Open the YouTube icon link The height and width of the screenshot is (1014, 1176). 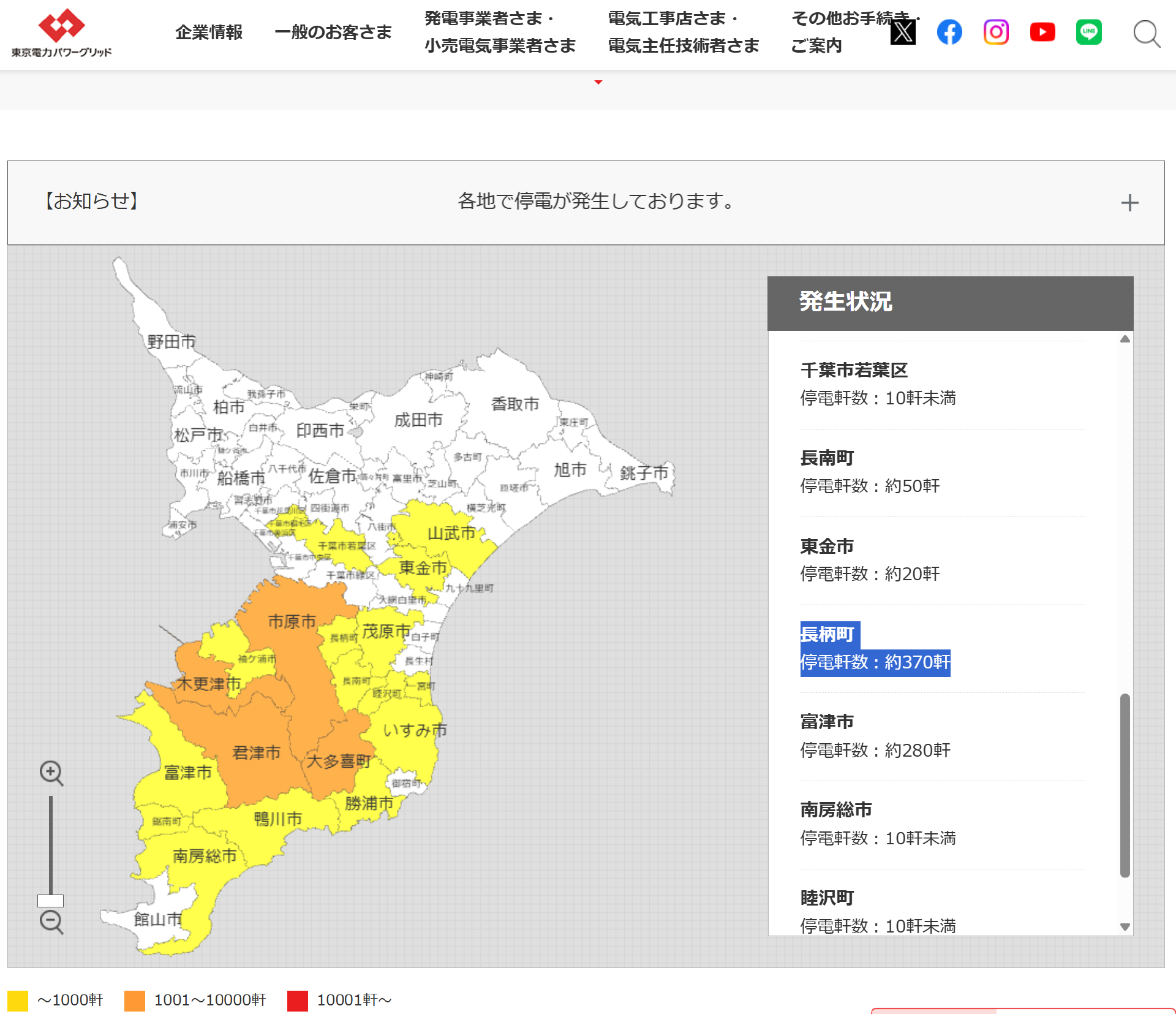pos(1042,32)
